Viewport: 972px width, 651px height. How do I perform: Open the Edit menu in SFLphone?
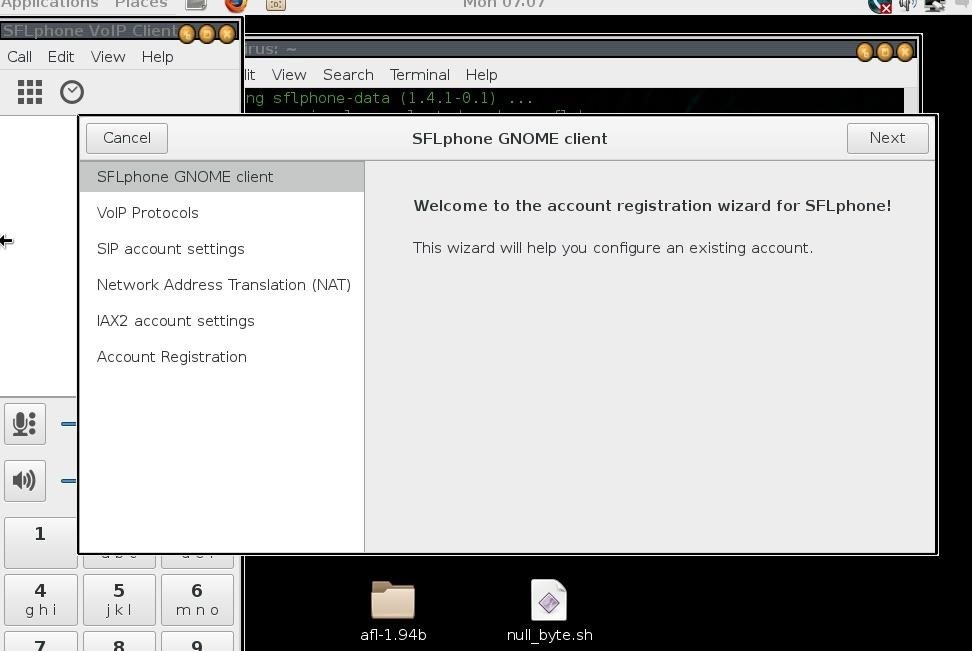coord(61,57)
